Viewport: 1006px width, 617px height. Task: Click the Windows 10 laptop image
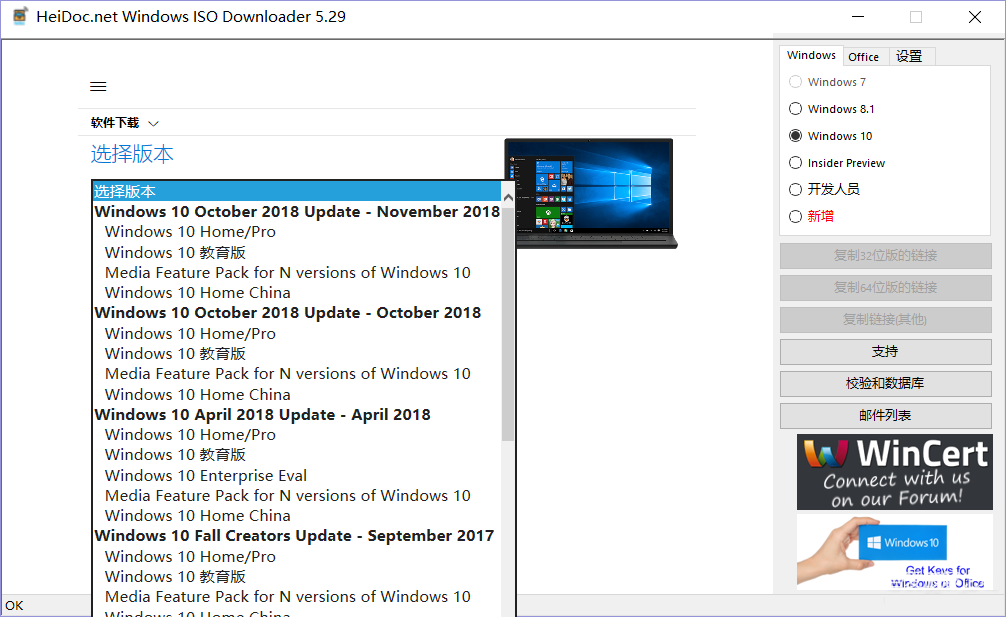[590, 193]
